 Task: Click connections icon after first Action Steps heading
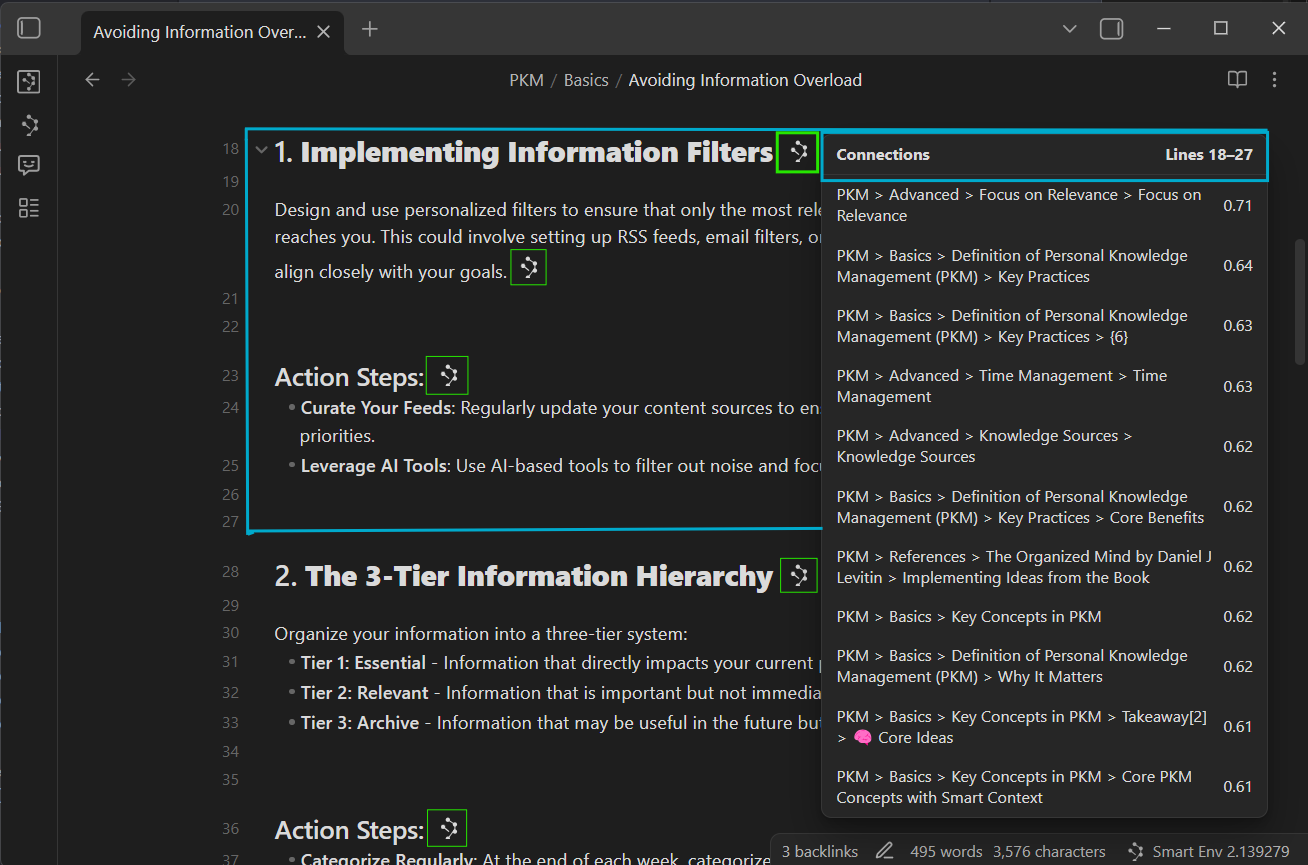447,376
